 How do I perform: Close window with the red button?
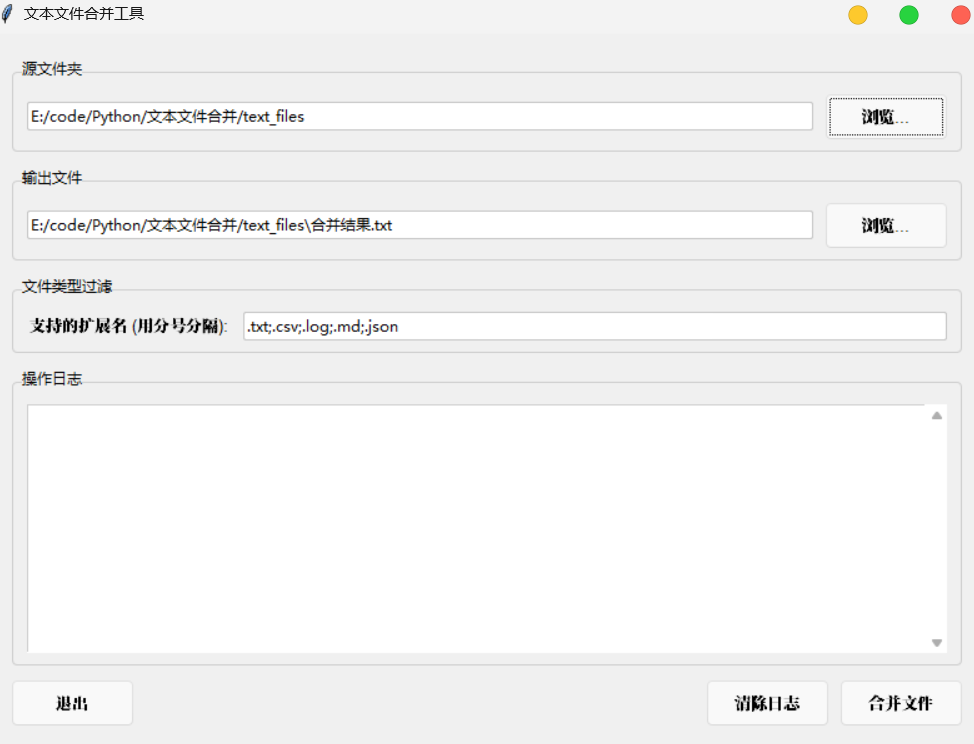pos(961,15)
